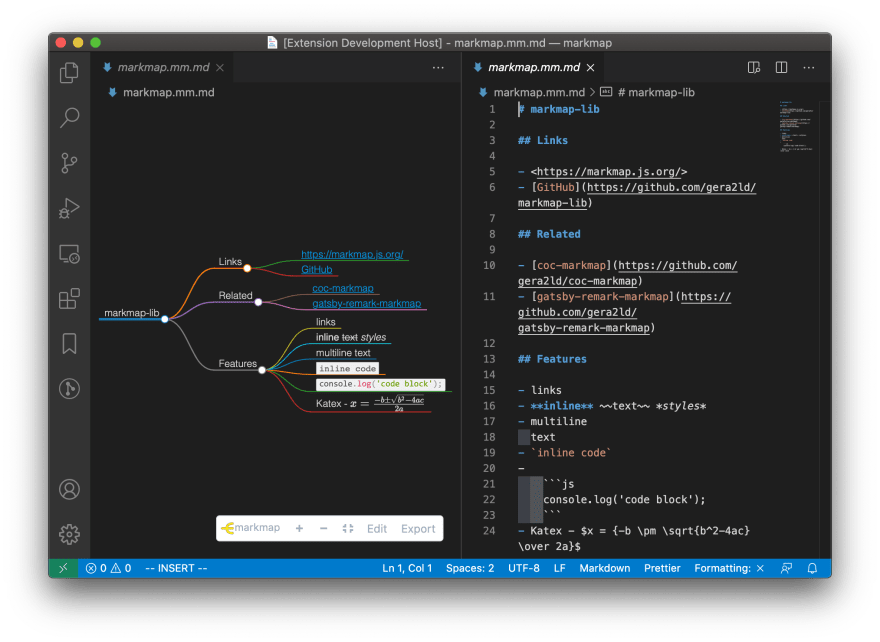880x642 pixels.
Task: Click the https://markmap.js.org/ URL on line 5
Action: (x=608, y=171)
